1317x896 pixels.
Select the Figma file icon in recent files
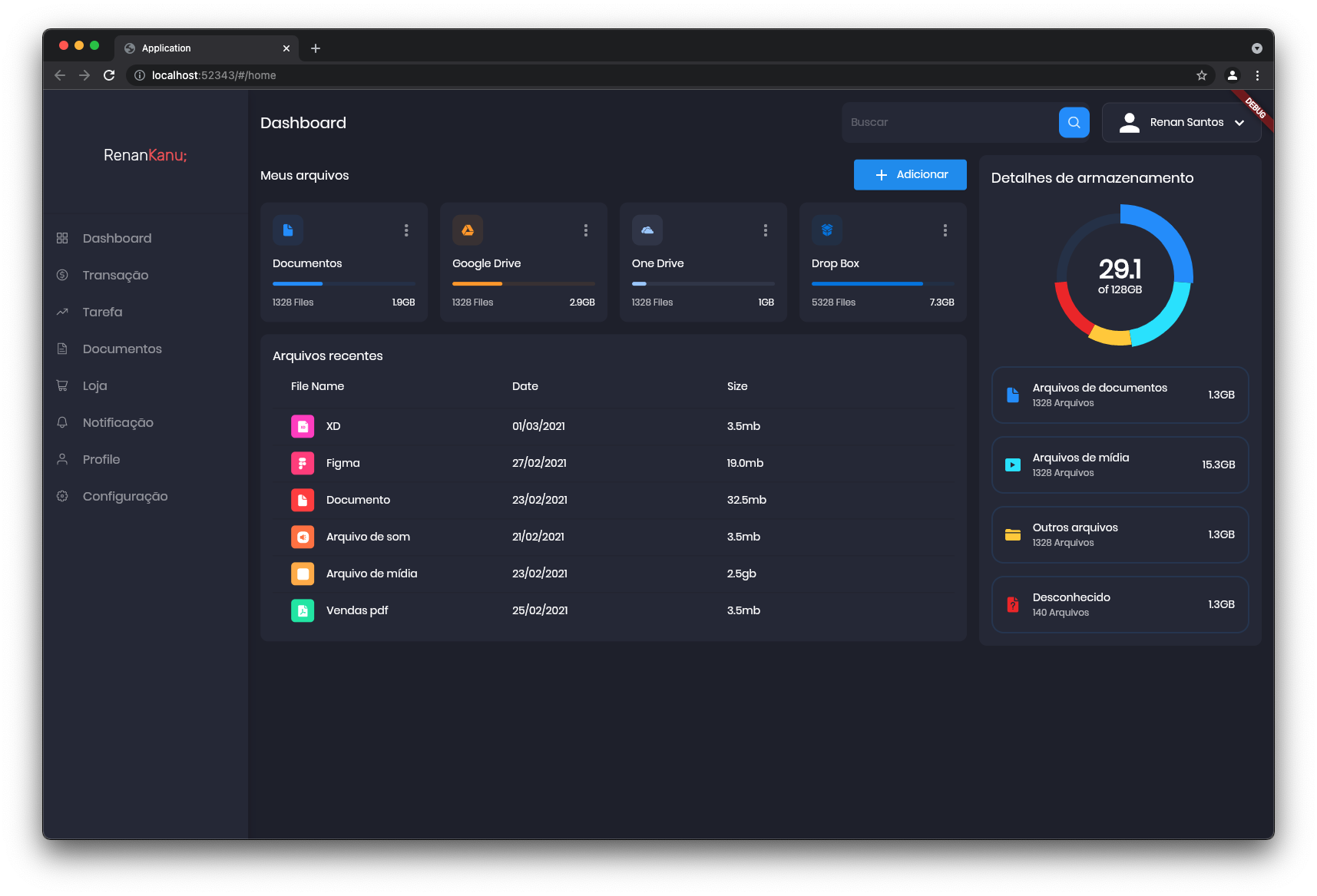click(303, 463)
